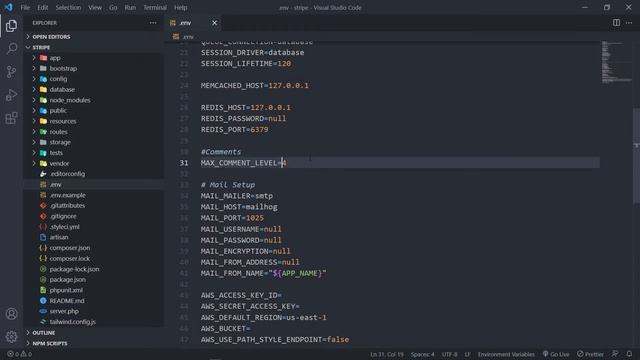This screenshot has height=360, width=640.
Task: Click the line and column indicator
Action: tap(387, 354)
